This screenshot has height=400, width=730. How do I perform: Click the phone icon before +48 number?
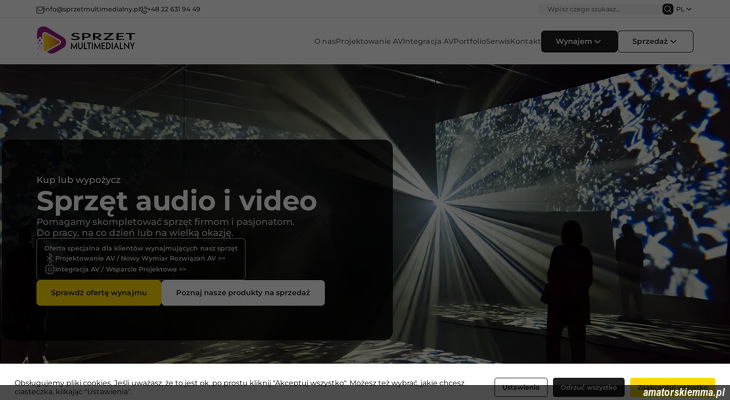(143, 9)
